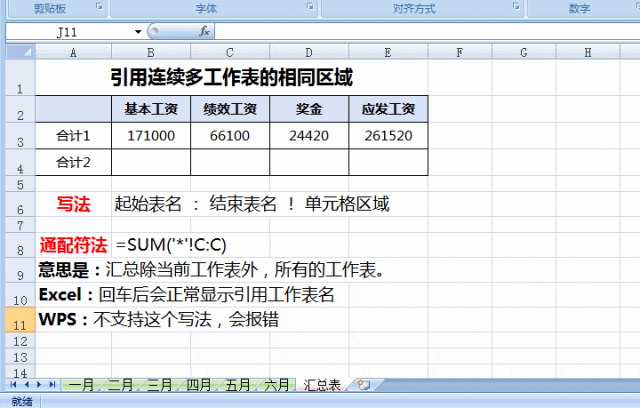Click the title 引用连续多工作表的相同区域

(x=231, y=77)
